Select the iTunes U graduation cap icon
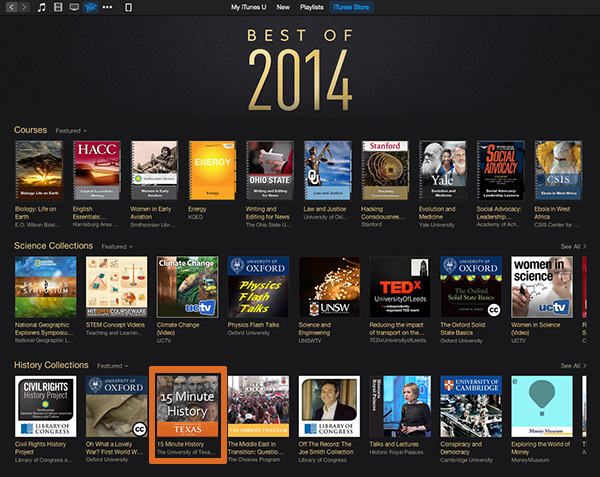Image resolution: width=600 pixels, height=477 pixels. coord(91,7)
